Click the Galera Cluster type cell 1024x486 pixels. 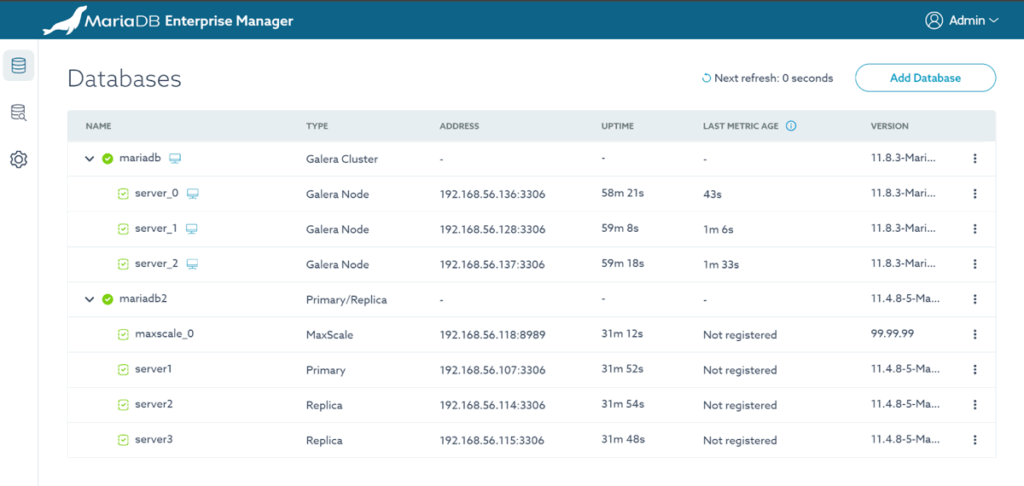(342, 159)
